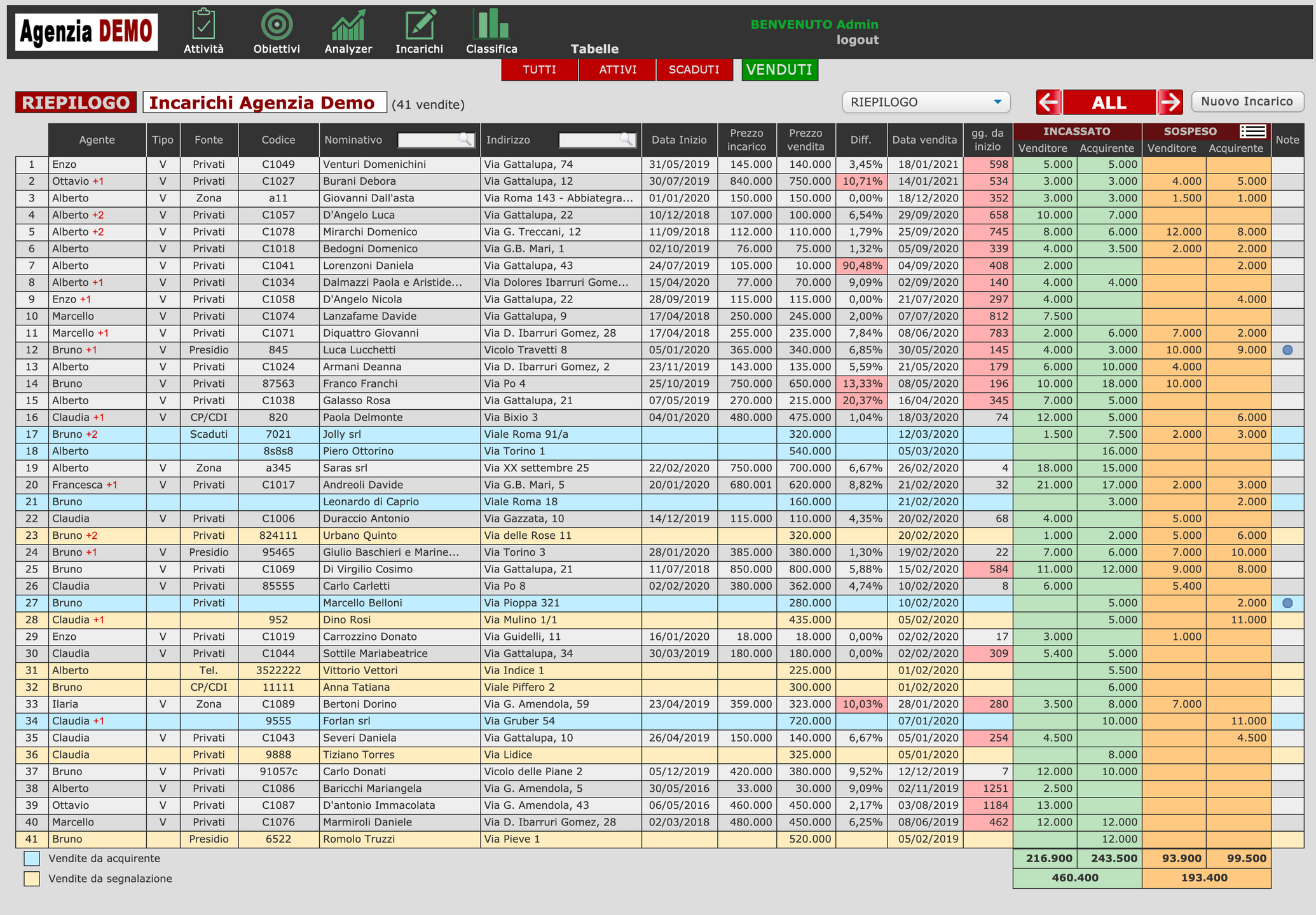The height and width of the screenshot is (915, 1316).
Task: Click the red right arrow button
Action: point(1170,102)
